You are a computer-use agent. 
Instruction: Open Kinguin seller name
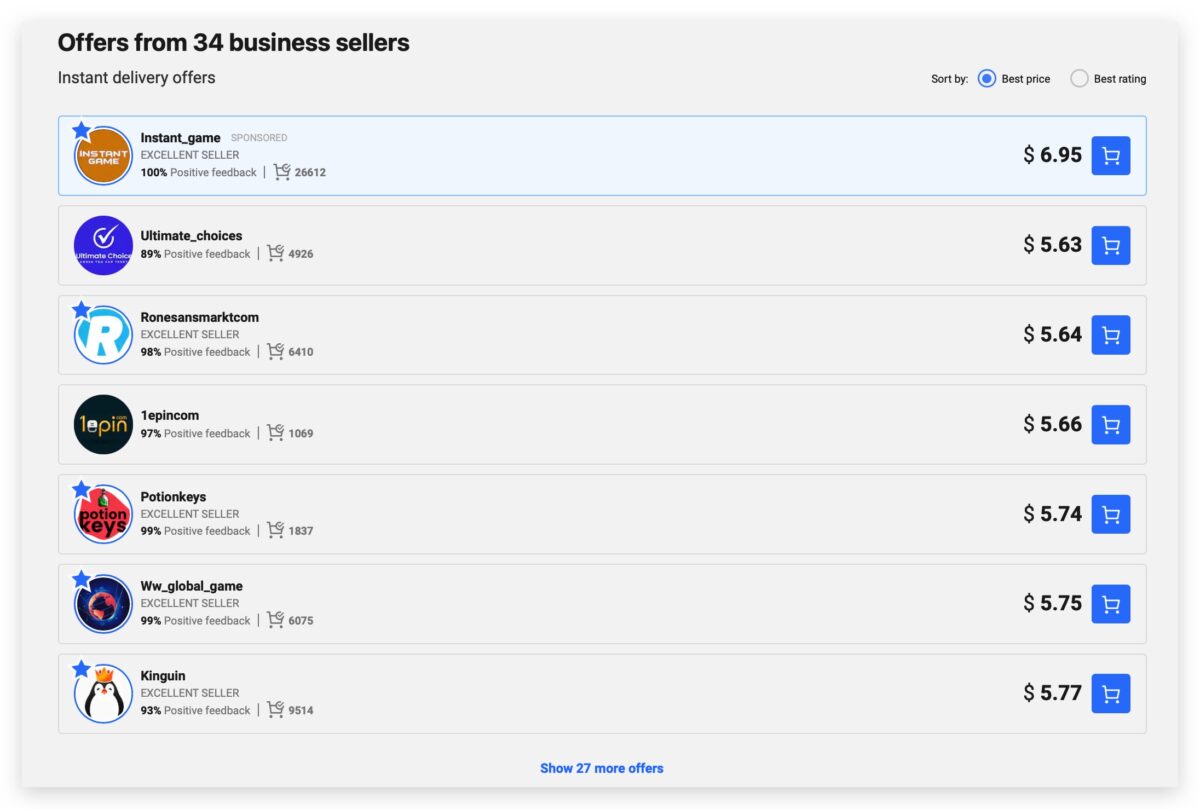(163, 676)
